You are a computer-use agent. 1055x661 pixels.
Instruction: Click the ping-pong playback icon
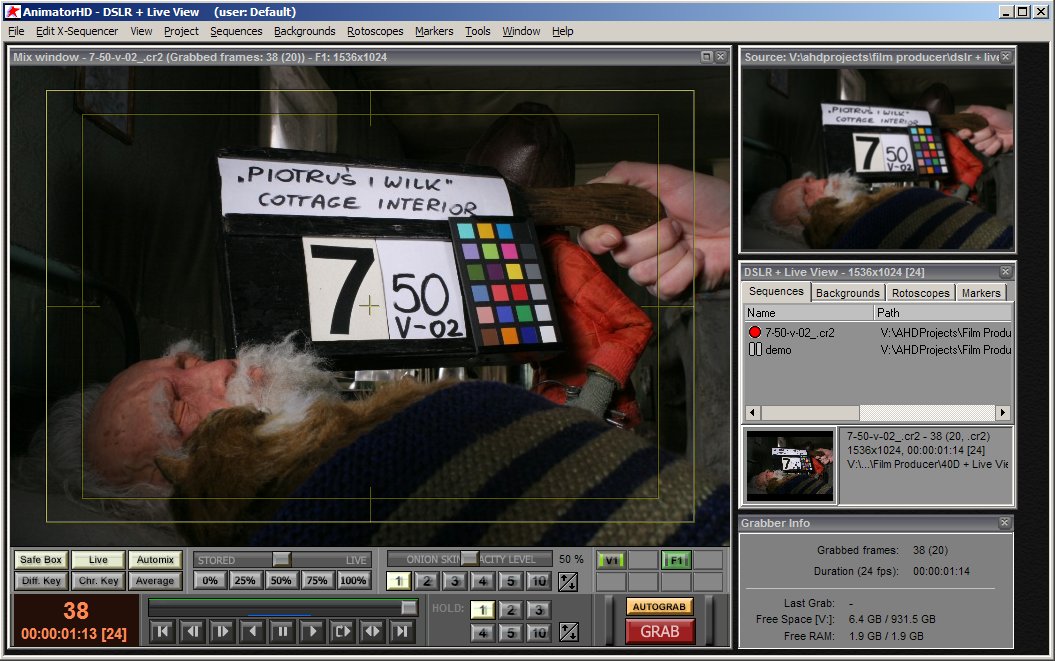(372, 631)
